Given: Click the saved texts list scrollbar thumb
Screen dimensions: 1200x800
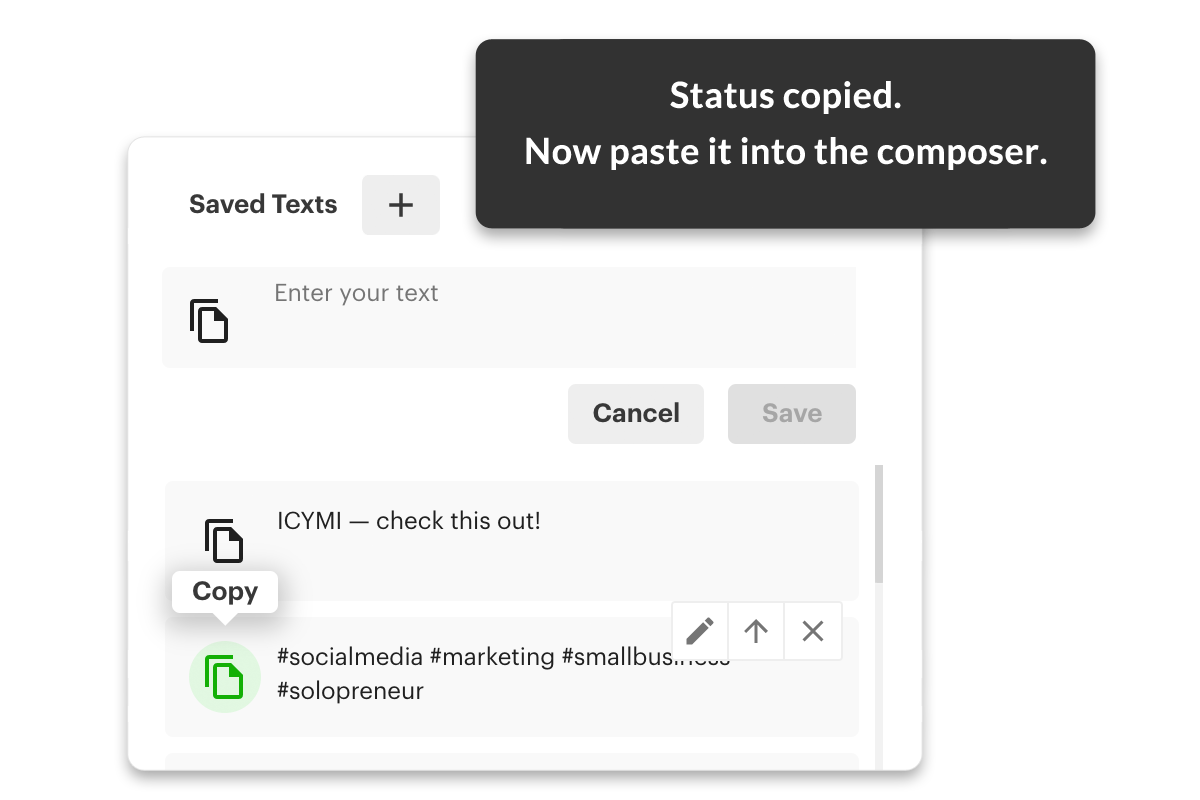Looking at the screenshot, I should tap(879, 523).
